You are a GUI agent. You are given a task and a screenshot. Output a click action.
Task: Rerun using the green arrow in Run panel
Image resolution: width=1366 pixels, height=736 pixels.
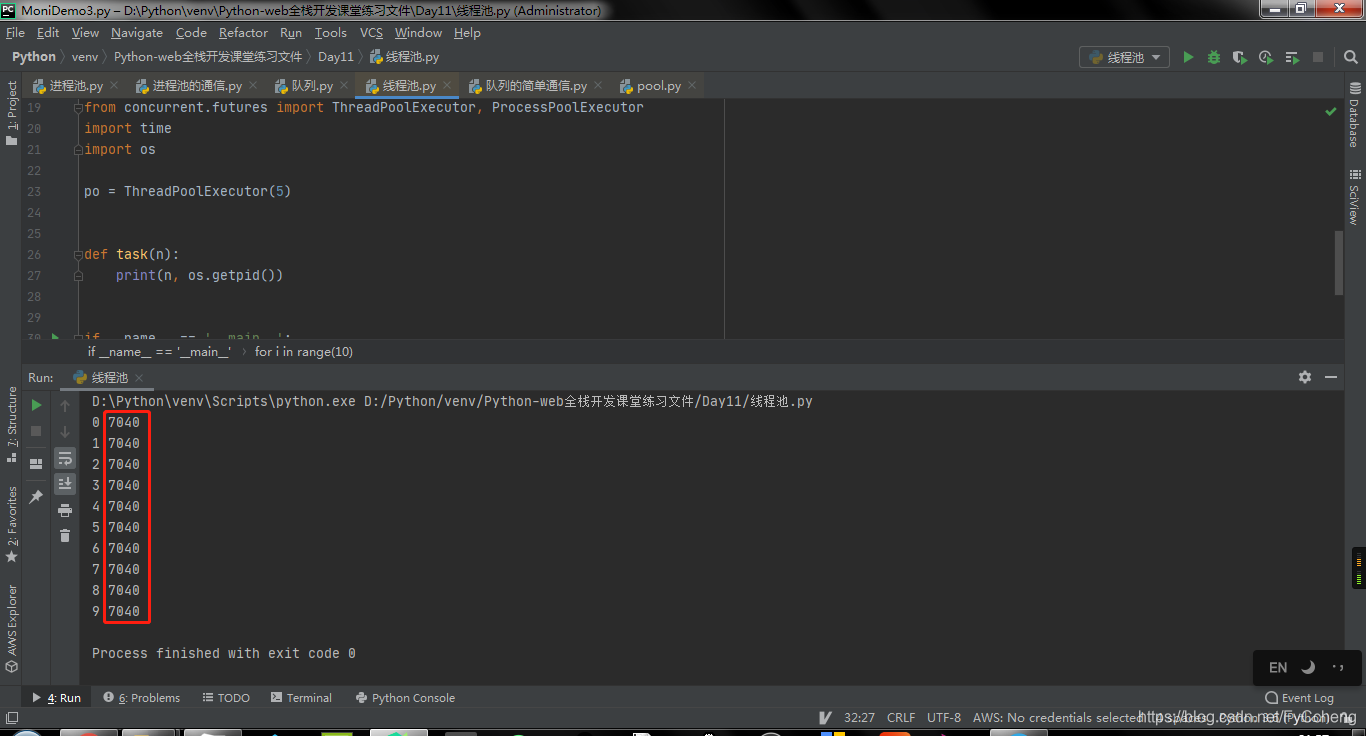tap(36, 405)
